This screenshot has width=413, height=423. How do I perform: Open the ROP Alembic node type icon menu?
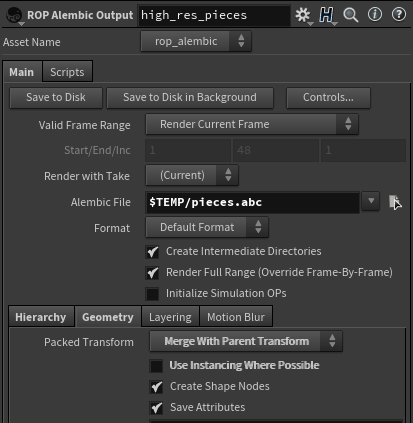click(15, 15)
